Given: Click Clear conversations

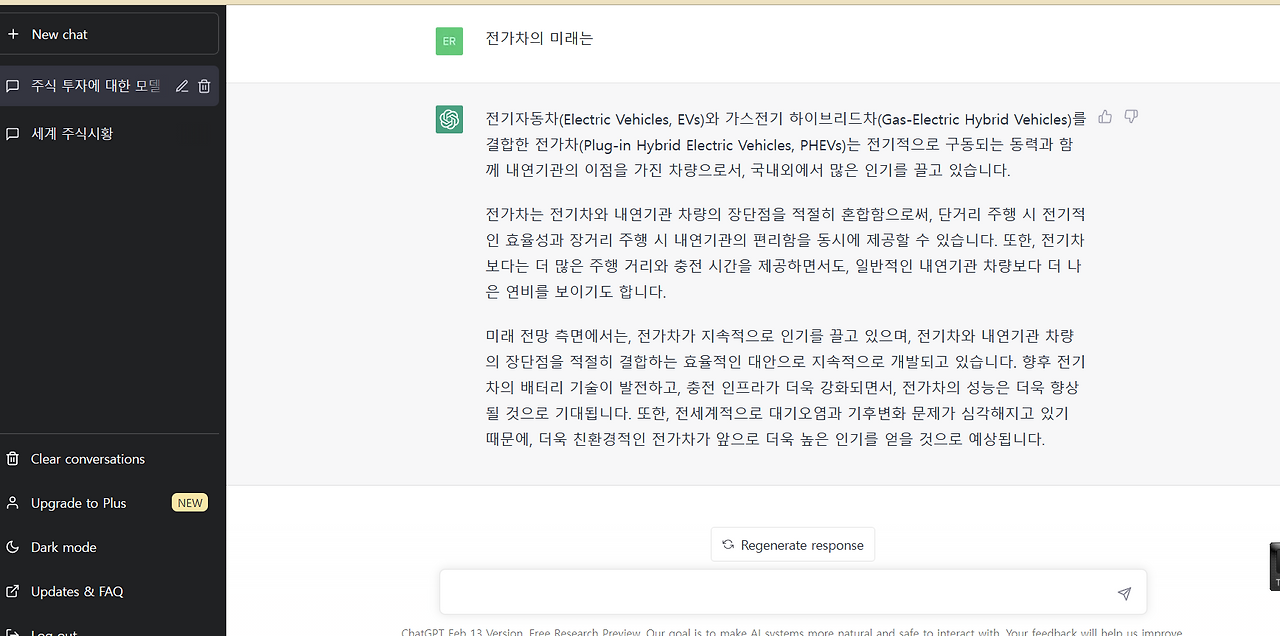Looking at the screenshot, I should coord(90,458).
